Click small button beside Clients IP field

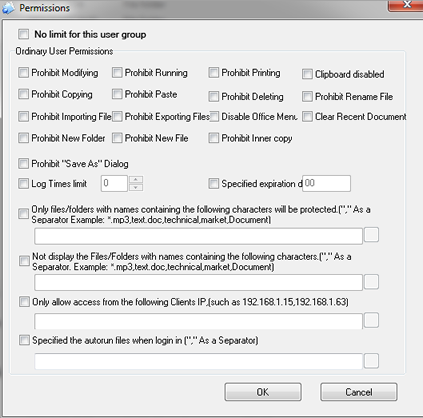371,320
